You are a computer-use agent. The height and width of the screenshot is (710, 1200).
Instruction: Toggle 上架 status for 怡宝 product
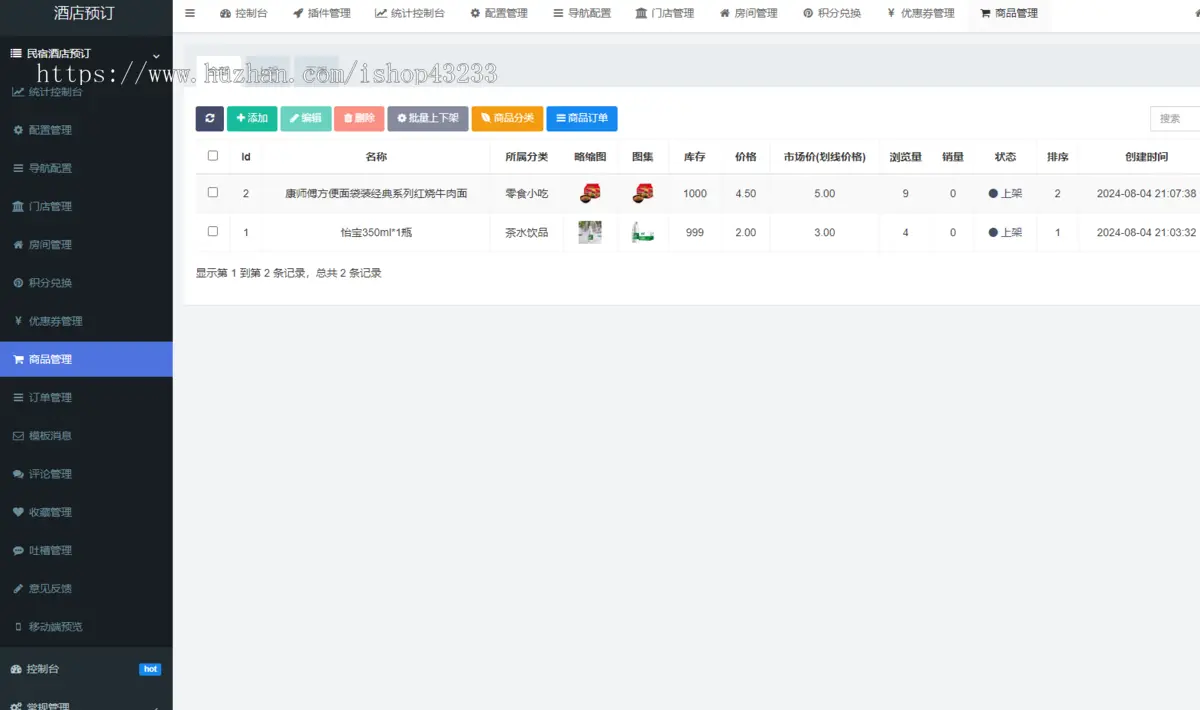(1005, 232)
